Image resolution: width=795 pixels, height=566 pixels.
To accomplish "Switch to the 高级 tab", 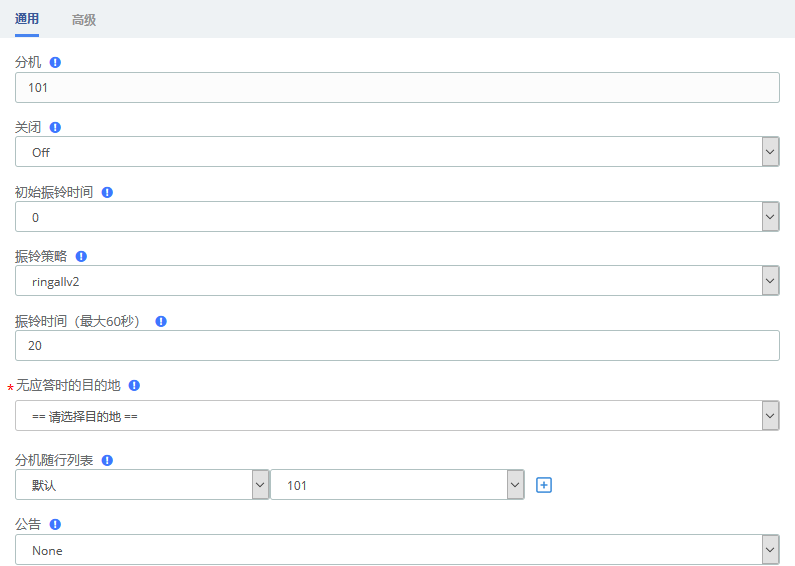I will tap(84, 20).
